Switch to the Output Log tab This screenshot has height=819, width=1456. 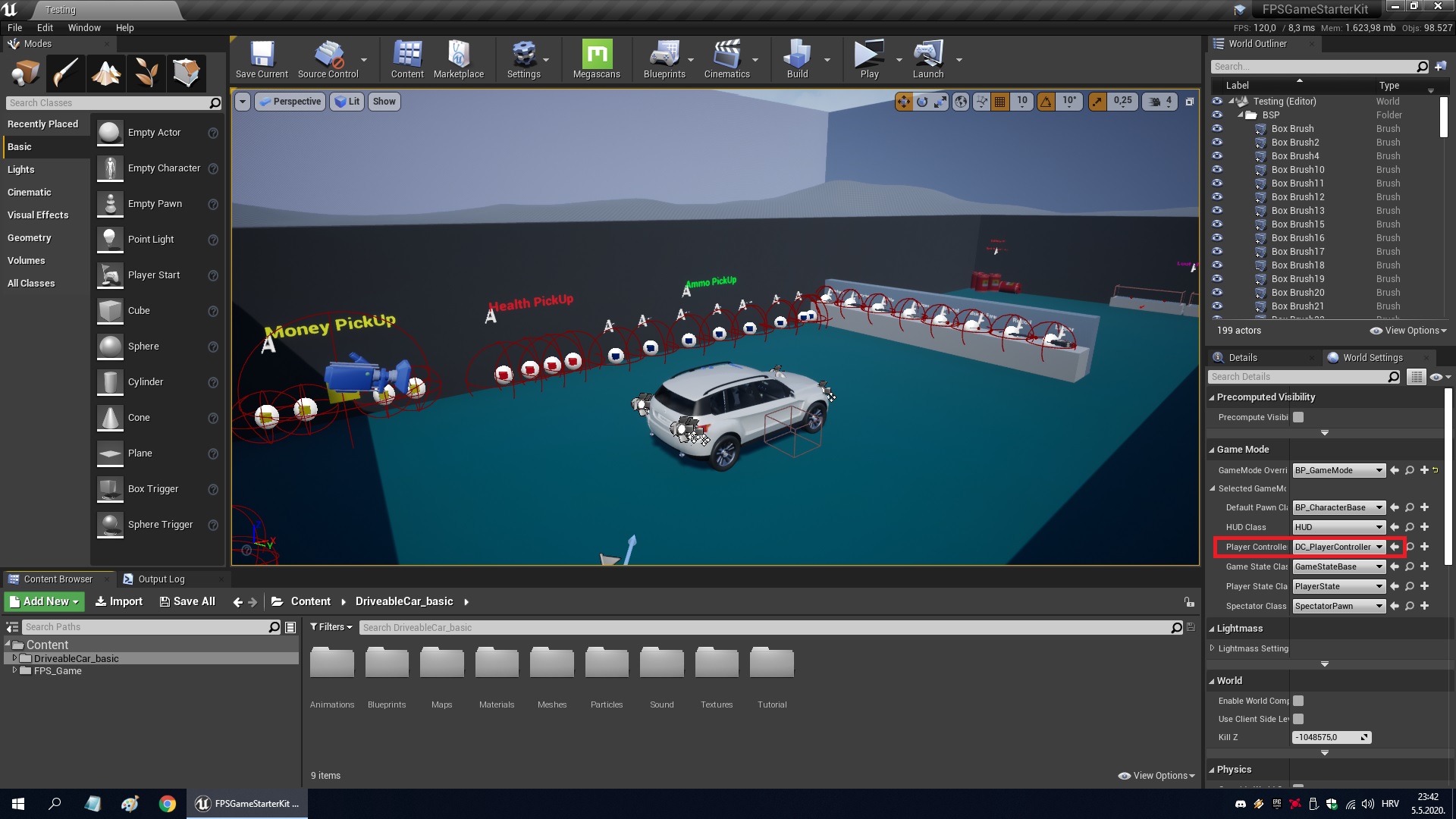point(161,579)
